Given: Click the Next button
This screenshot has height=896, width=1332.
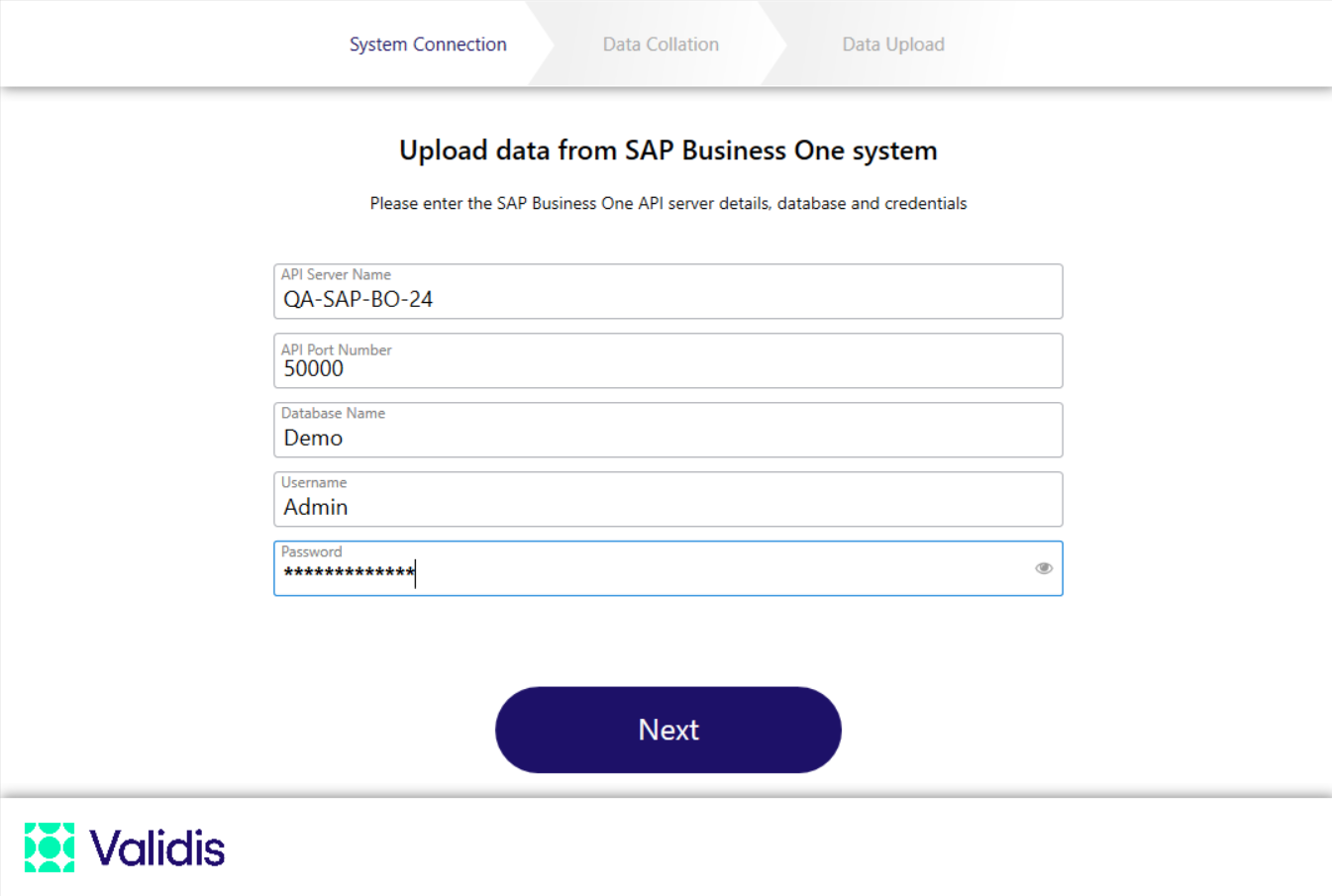Looking at the screenshot, I should (x=668, y=730).
